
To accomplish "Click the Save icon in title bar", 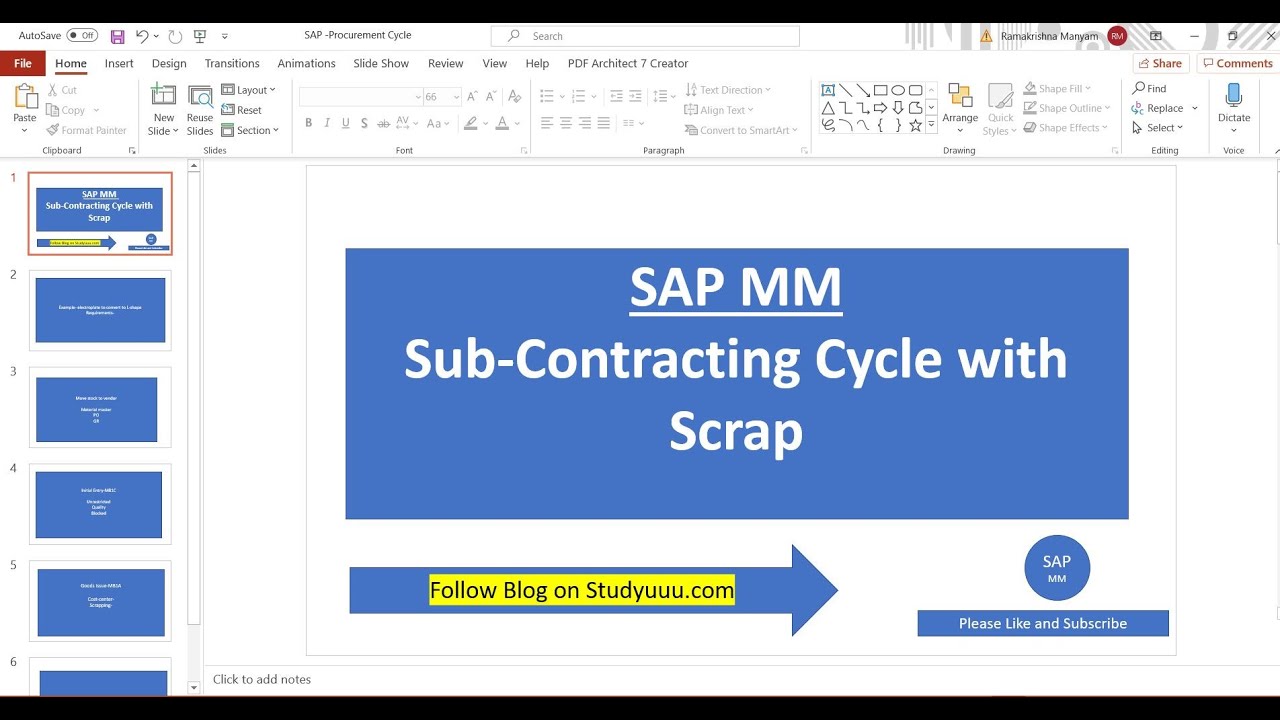I will 117,36.
